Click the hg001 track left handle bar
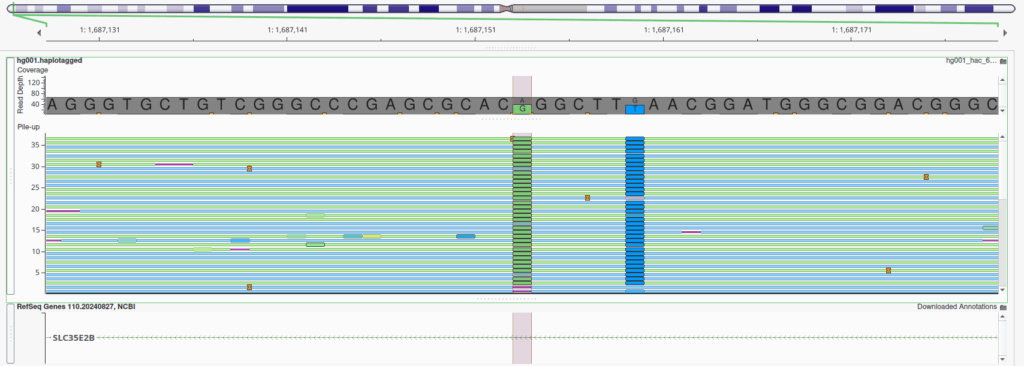1024x366 pixels. coord(10,176)
